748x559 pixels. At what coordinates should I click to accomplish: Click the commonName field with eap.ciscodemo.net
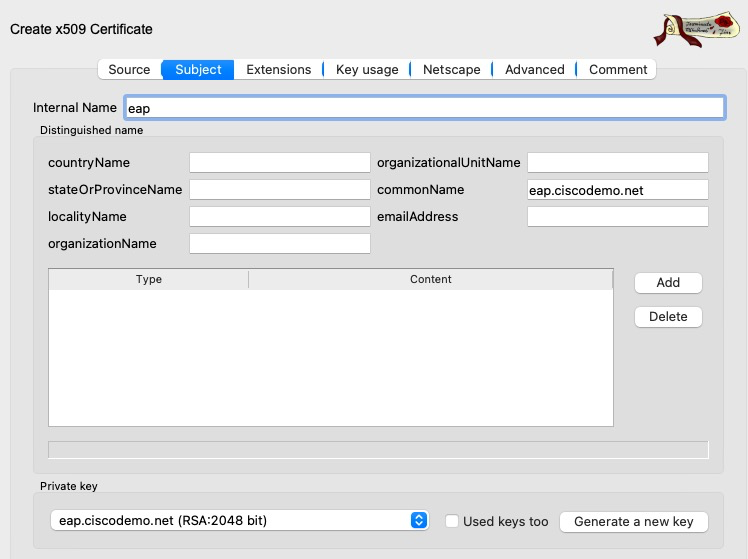[x=617, y=189]
